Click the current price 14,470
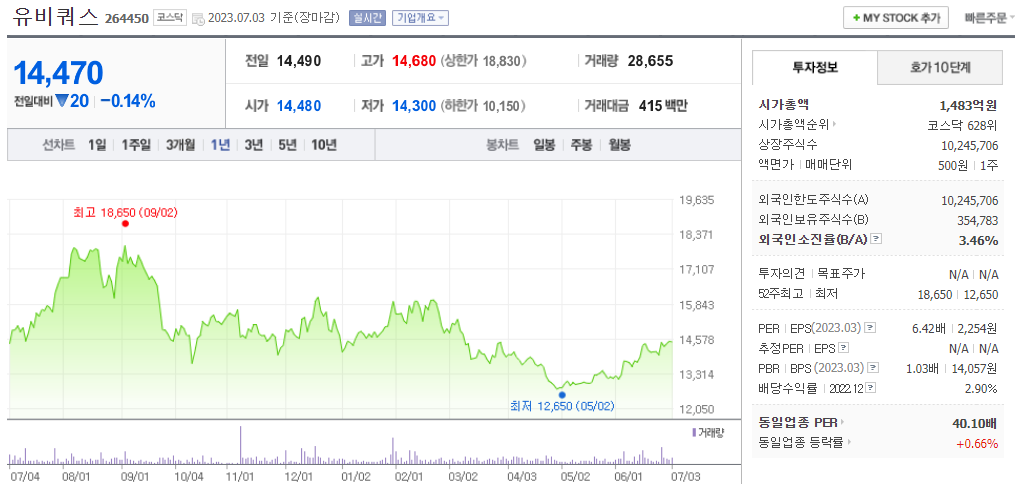The image size is (1022, 484). [x=58, y=73]
